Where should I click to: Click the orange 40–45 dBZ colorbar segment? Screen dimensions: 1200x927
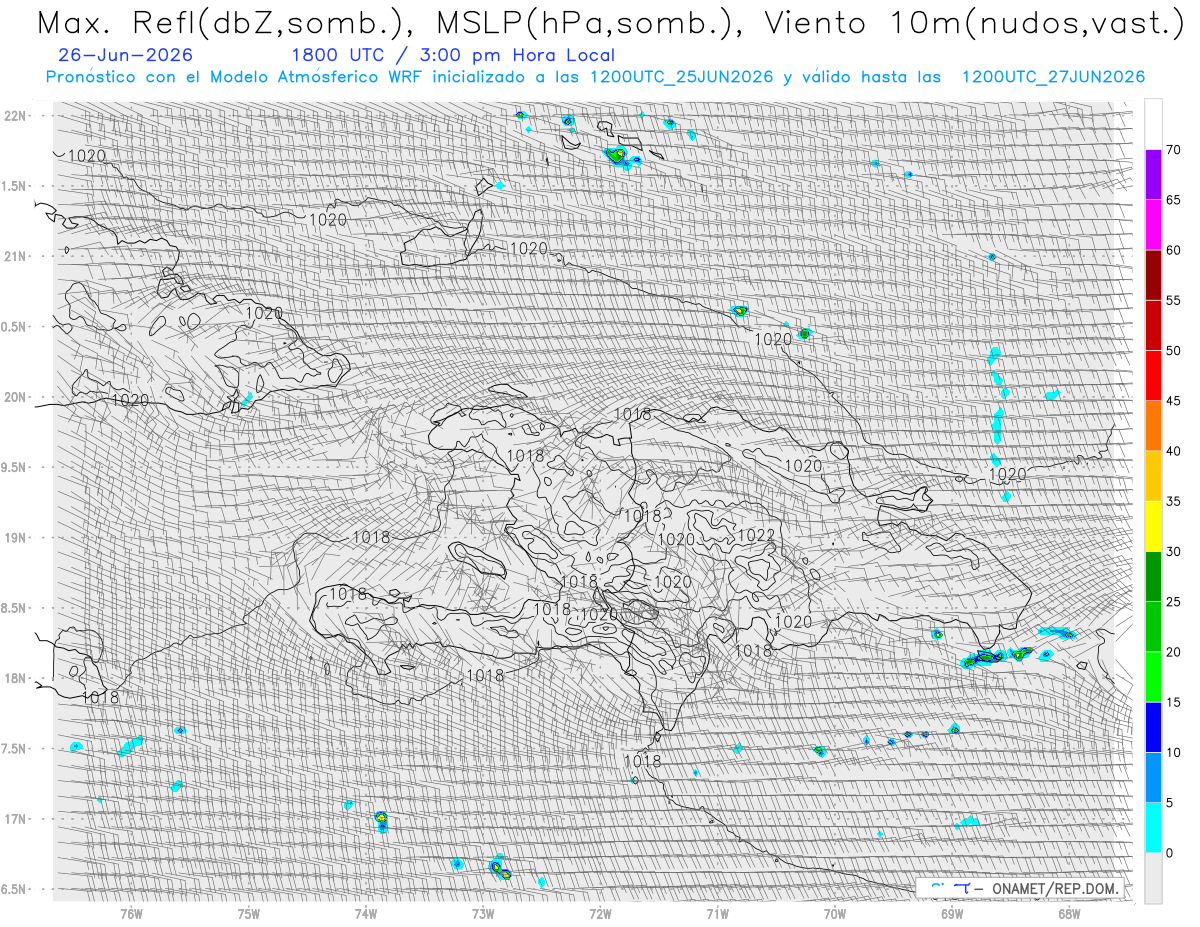pyautogui.click(x=1153, y=425)
